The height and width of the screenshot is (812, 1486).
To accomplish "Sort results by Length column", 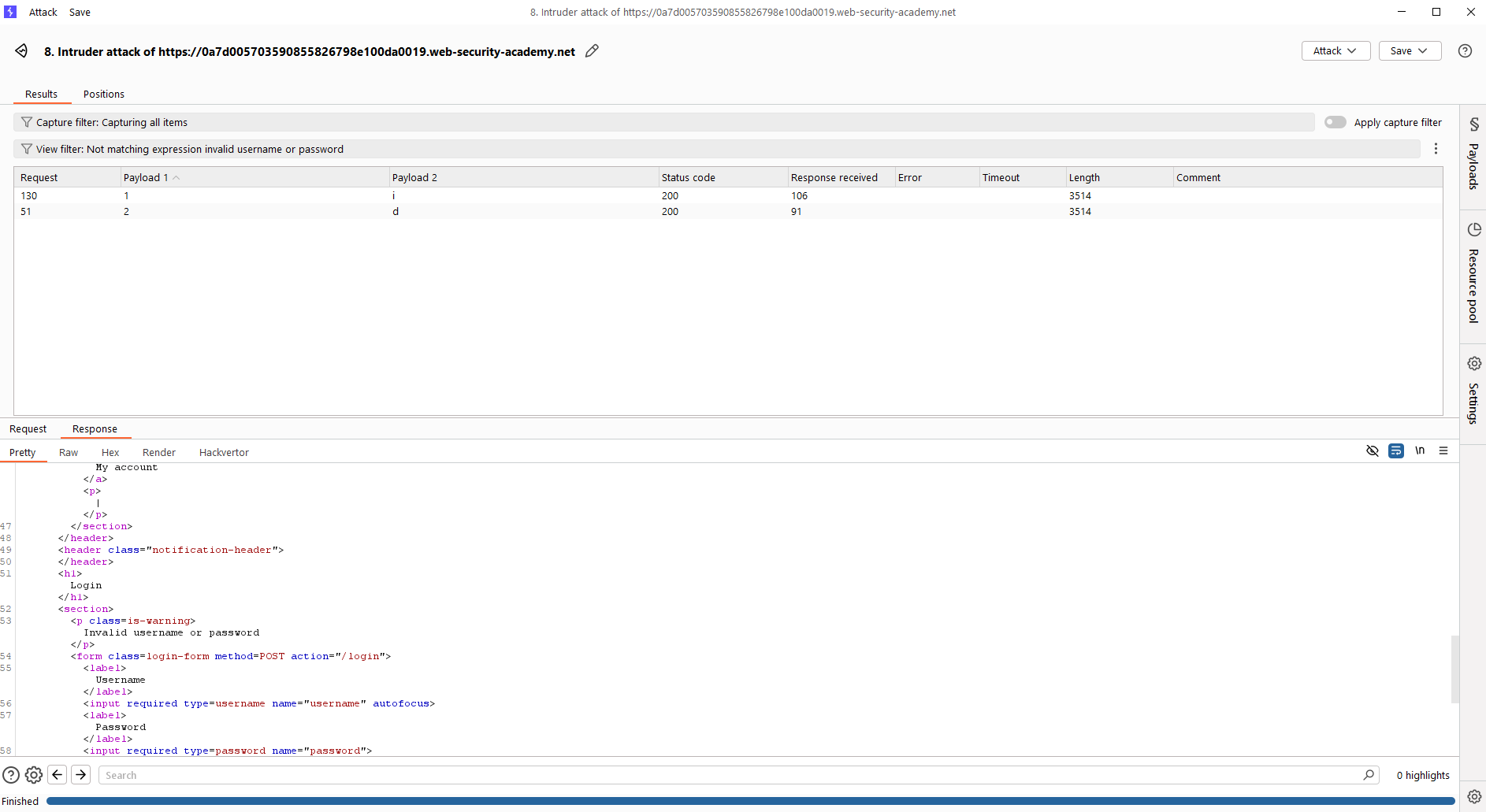I will point(1084,178).
